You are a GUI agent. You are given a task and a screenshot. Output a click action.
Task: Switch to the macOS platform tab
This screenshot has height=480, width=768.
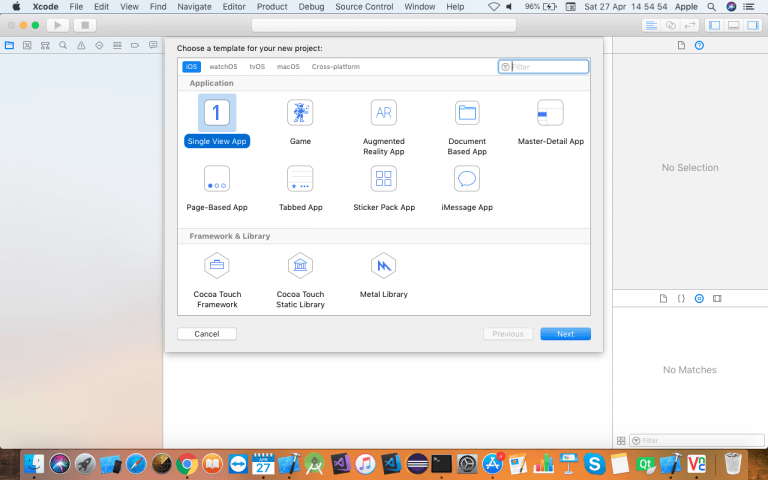click(x=288, y=67)
